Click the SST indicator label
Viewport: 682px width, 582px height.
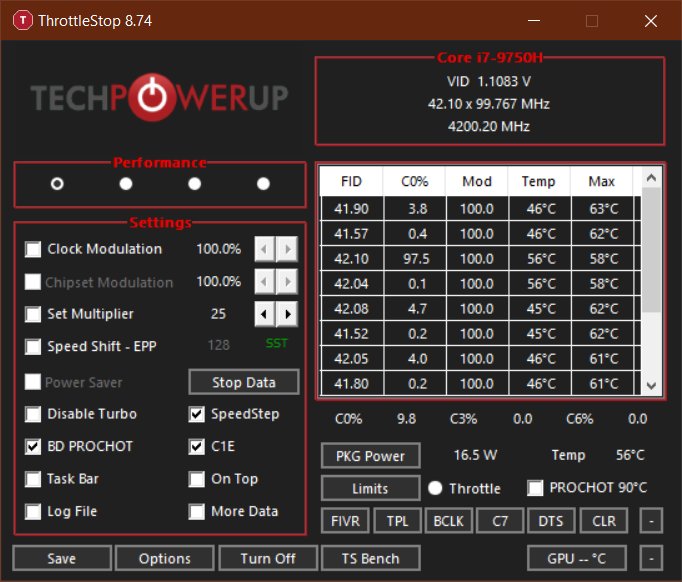click(x=277, y=344)
